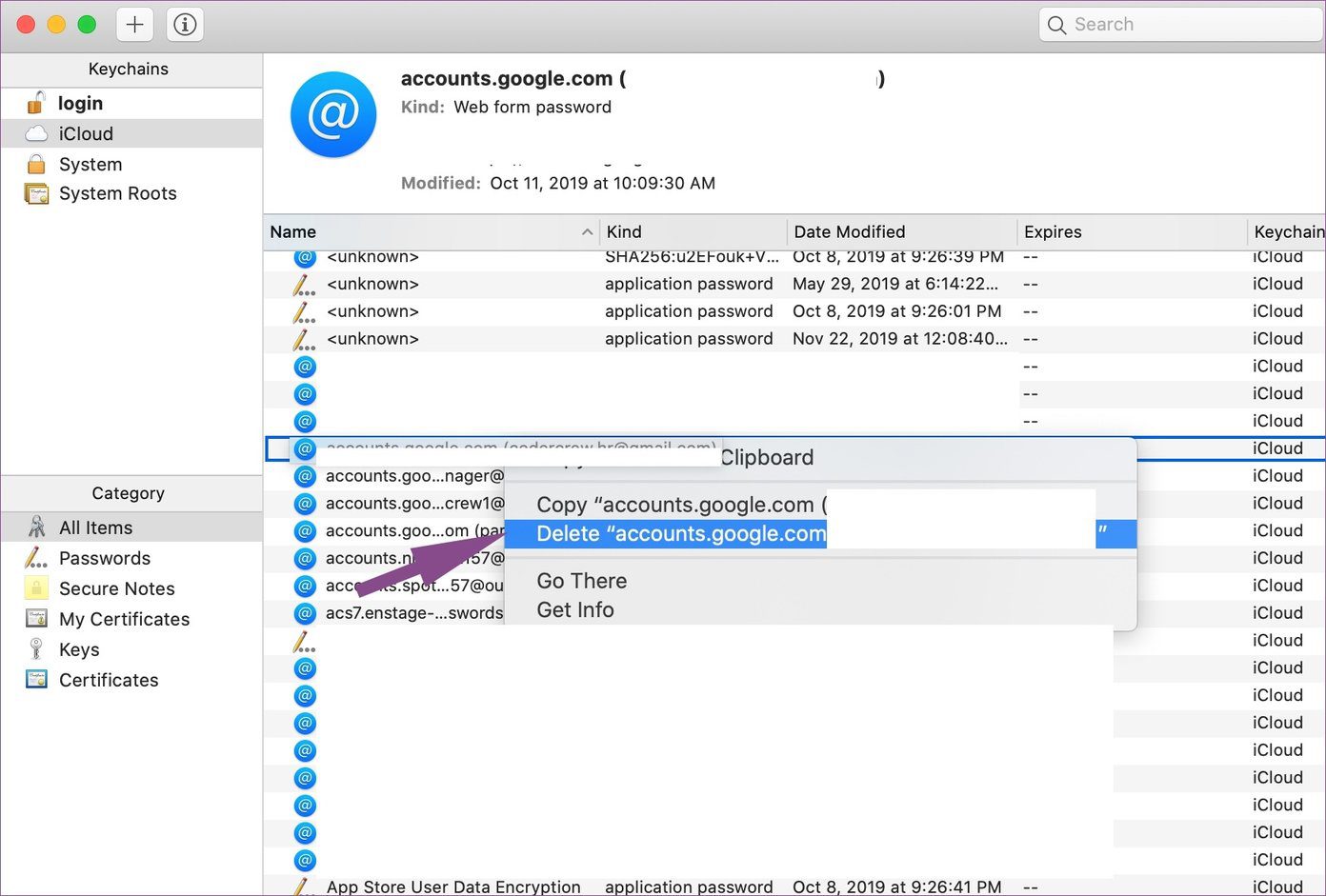Select the login keychain's unlocked padlock icon
Screen dimensions: 1326x896
tap(36, 103)
